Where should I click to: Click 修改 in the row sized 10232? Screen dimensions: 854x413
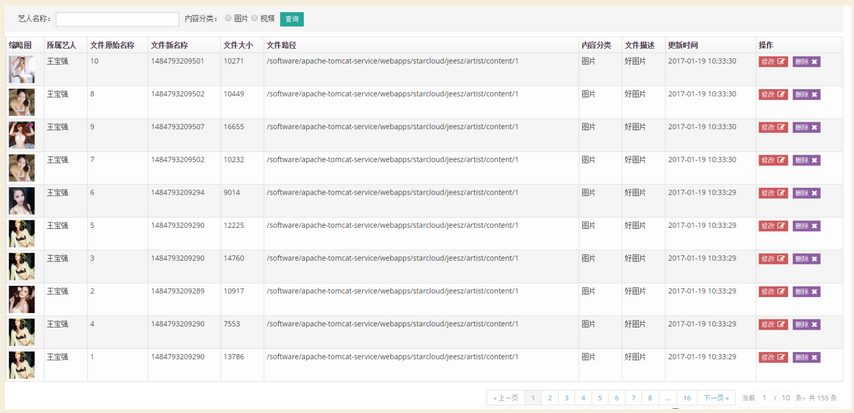(x=773, y=160)
